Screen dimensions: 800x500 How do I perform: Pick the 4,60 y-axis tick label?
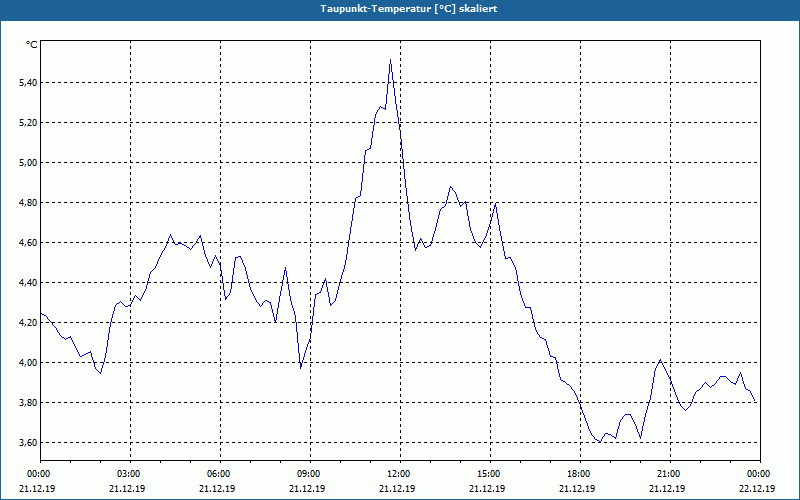tap(28, 243)
